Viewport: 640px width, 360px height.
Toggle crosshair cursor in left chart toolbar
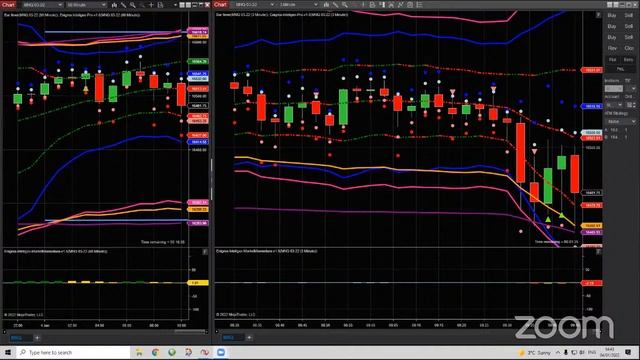[x=151, y=5]
